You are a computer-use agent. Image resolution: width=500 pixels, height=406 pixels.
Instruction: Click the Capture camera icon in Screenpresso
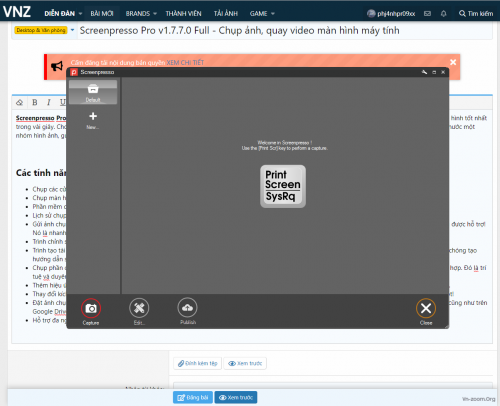point(91,308)
